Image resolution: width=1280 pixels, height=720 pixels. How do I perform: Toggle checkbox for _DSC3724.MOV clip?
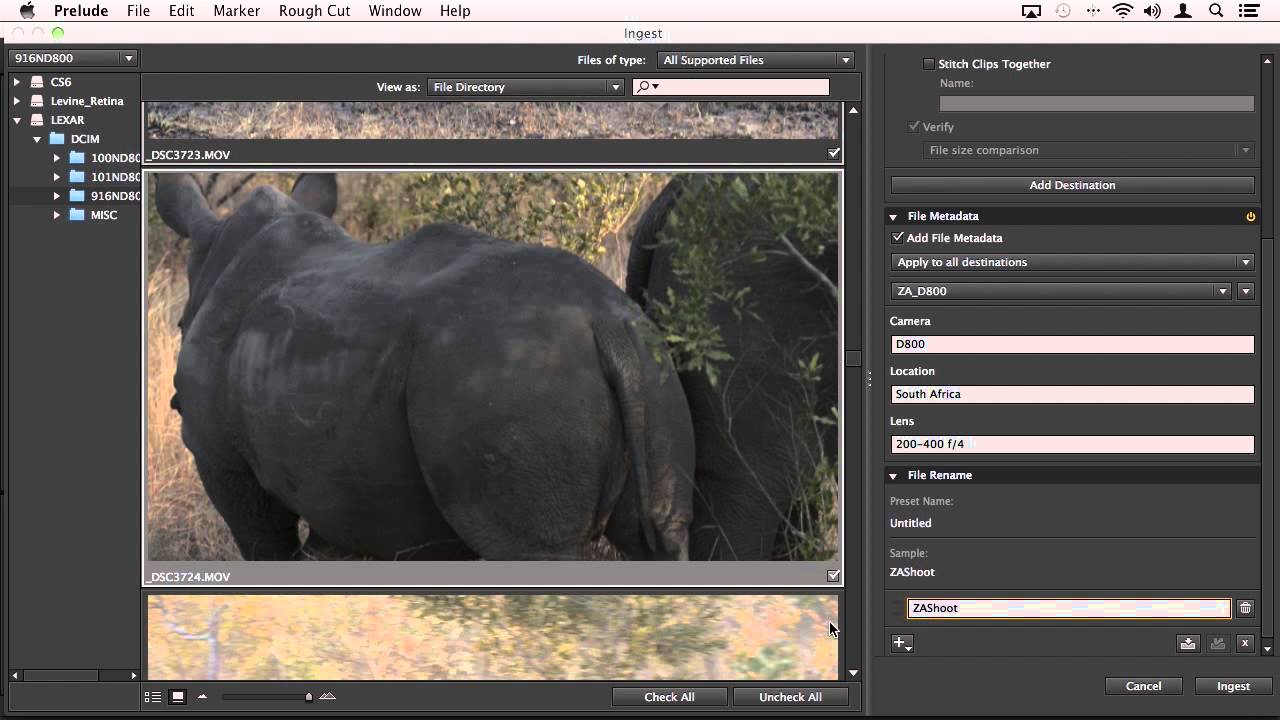[834, 576]
